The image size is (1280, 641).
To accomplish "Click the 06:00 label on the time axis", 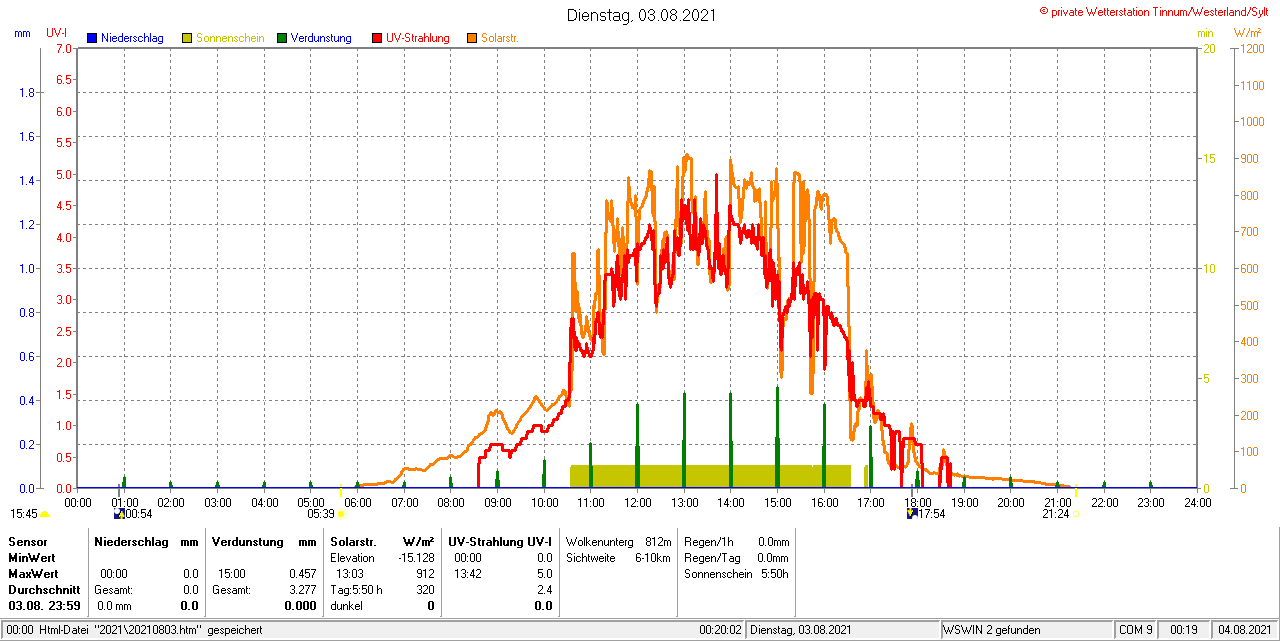I will coord(357,502).
